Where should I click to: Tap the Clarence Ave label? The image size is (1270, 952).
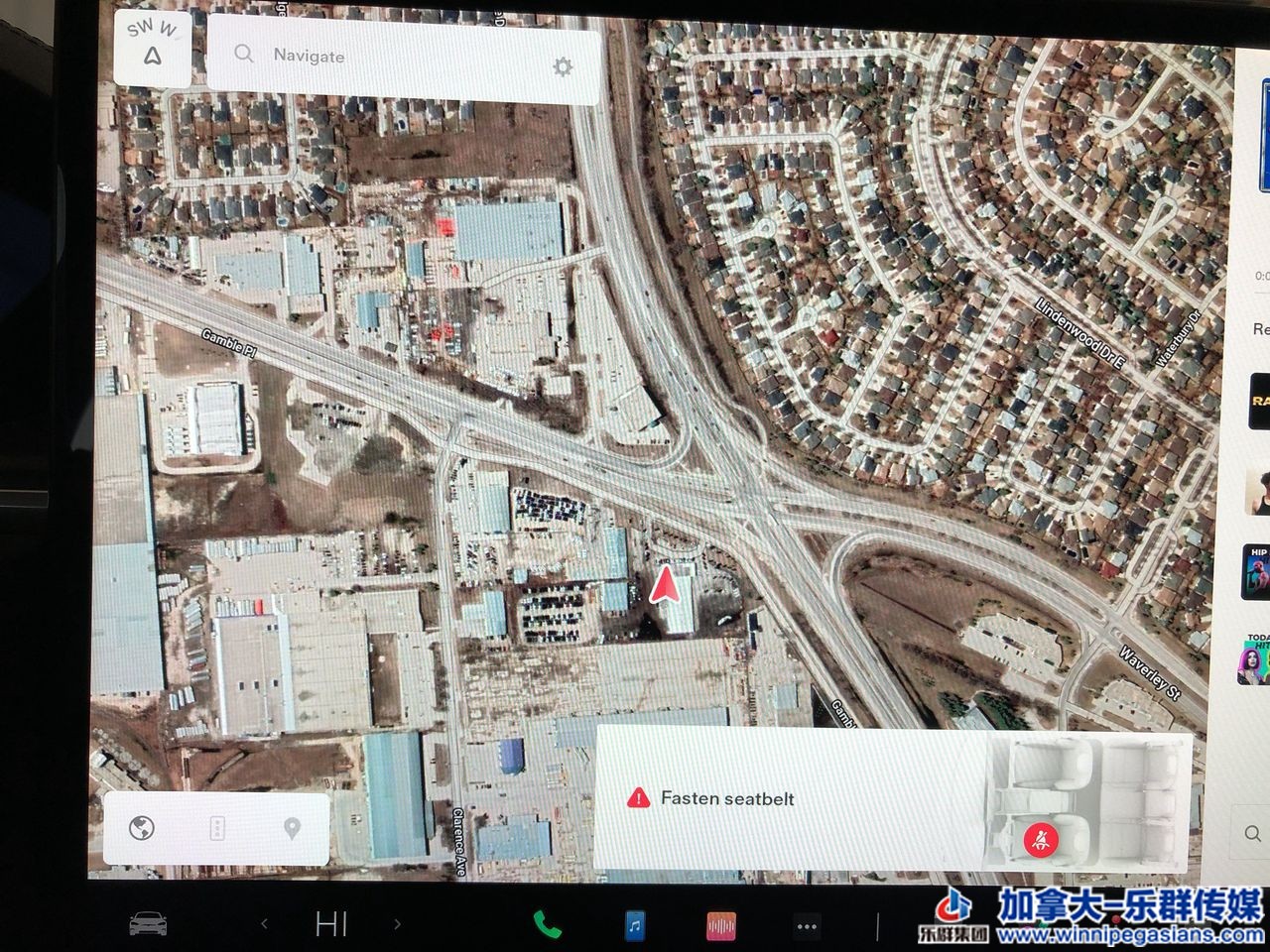[459, 841]
